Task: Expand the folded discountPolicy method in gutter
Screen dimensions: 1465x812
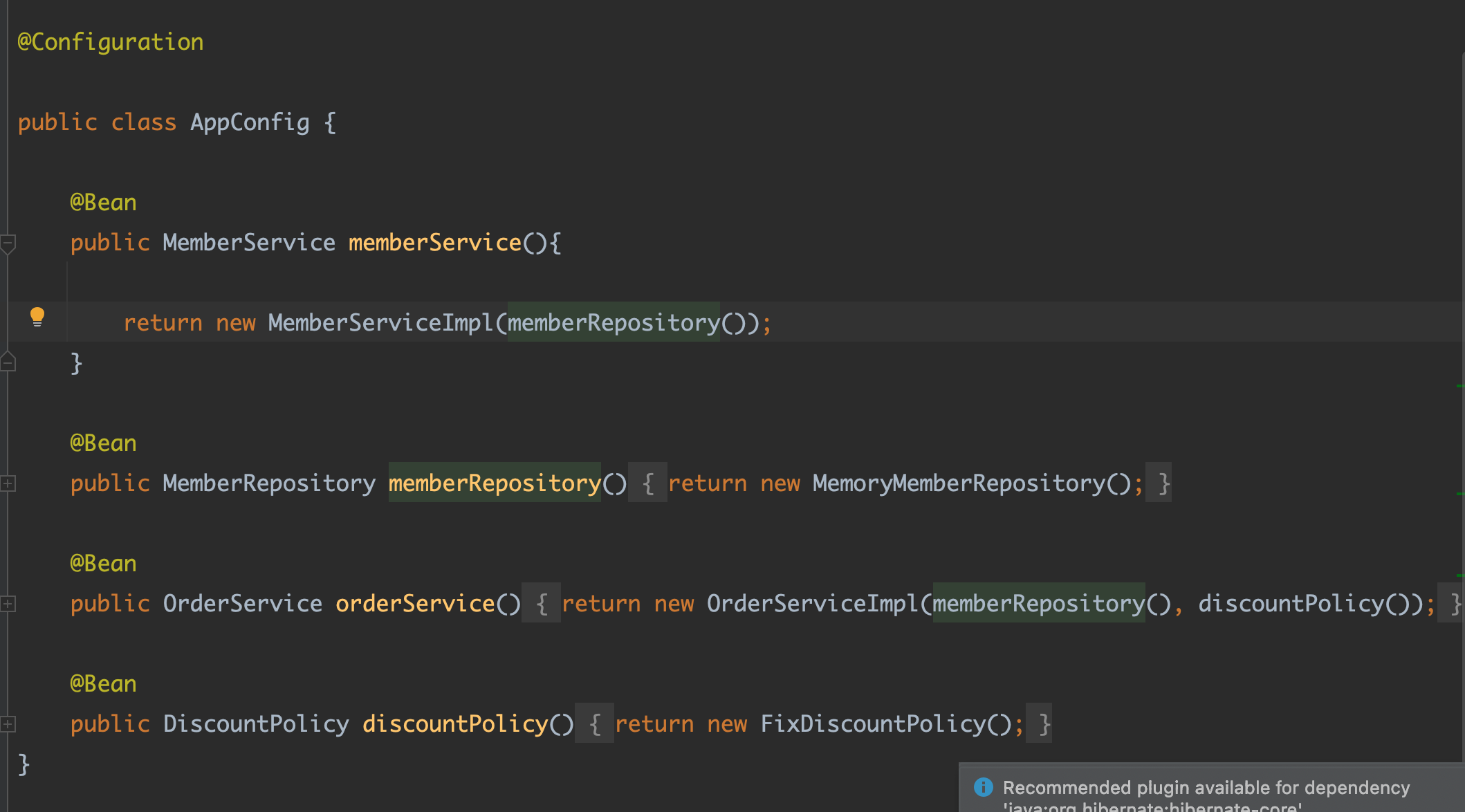Action: click(x=8, y=724)
